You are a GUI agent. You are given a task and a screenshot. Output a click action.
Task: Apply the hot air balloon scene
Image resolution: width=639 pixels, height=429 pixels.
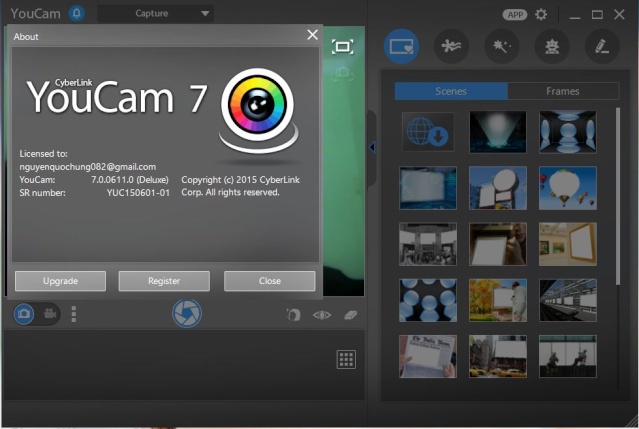(x=568, y=188)
